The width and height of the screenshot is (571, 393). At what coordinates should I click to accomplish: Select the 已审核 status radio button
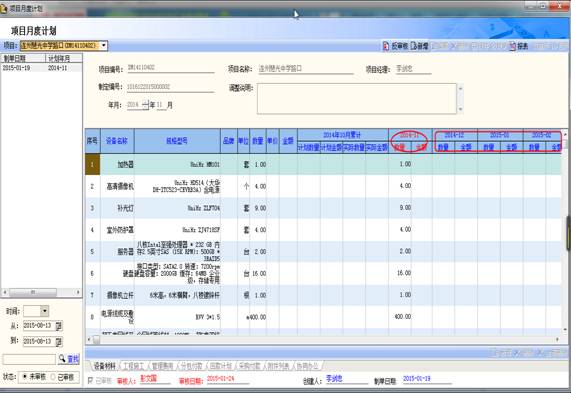[53, 377]
